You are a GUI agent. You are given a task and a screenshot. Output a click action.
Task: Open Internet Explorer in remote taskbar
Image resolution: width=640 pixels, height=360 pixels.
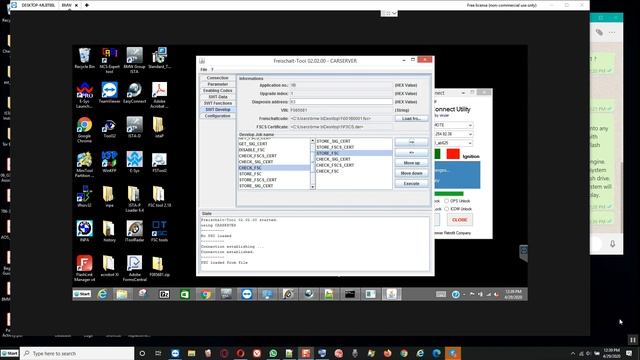(102, 294)
